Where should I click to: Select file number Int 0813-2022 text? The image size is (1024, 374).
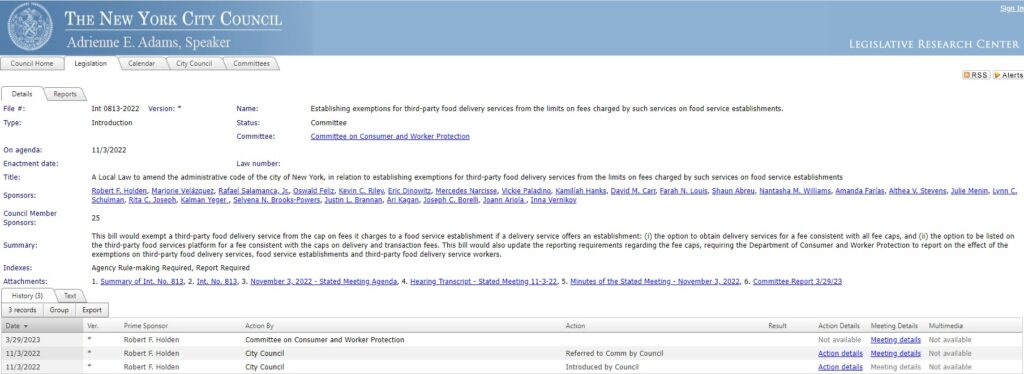tap(115, 108)
